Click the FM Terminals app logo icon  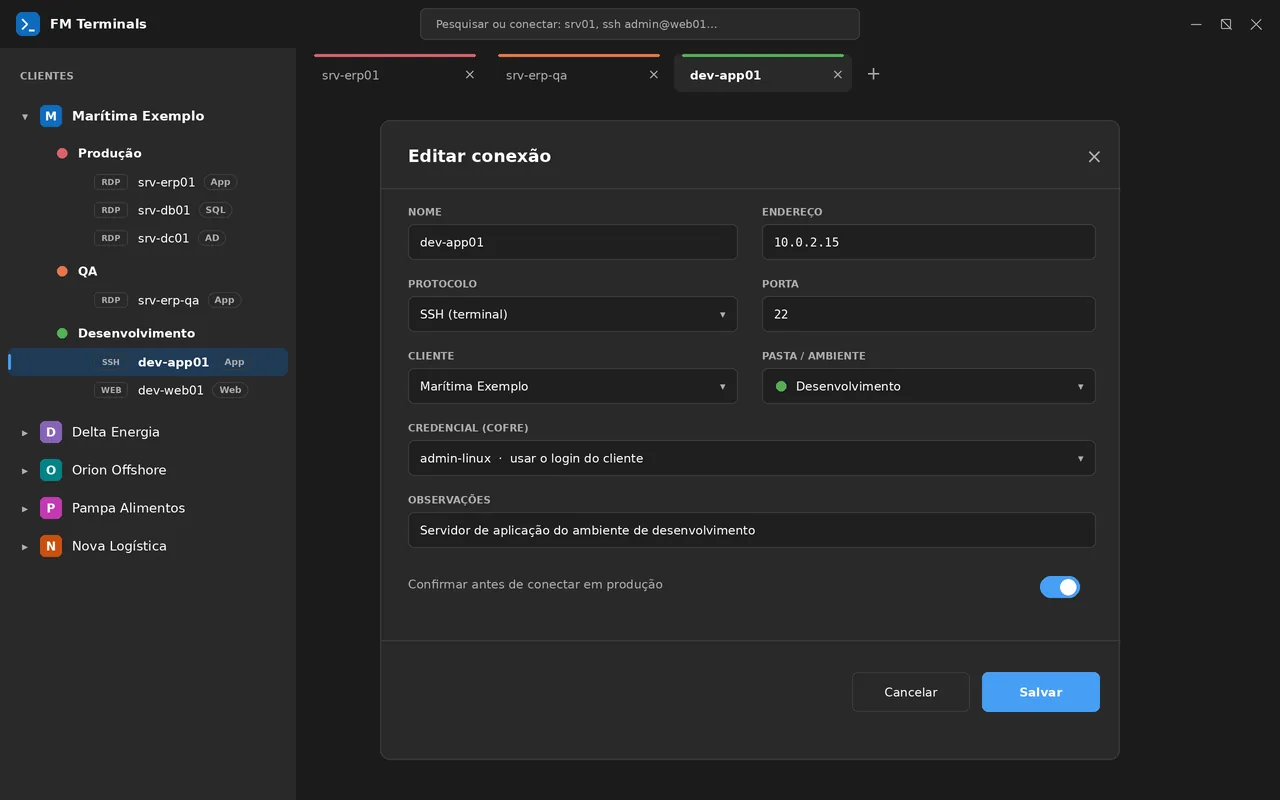28,24
